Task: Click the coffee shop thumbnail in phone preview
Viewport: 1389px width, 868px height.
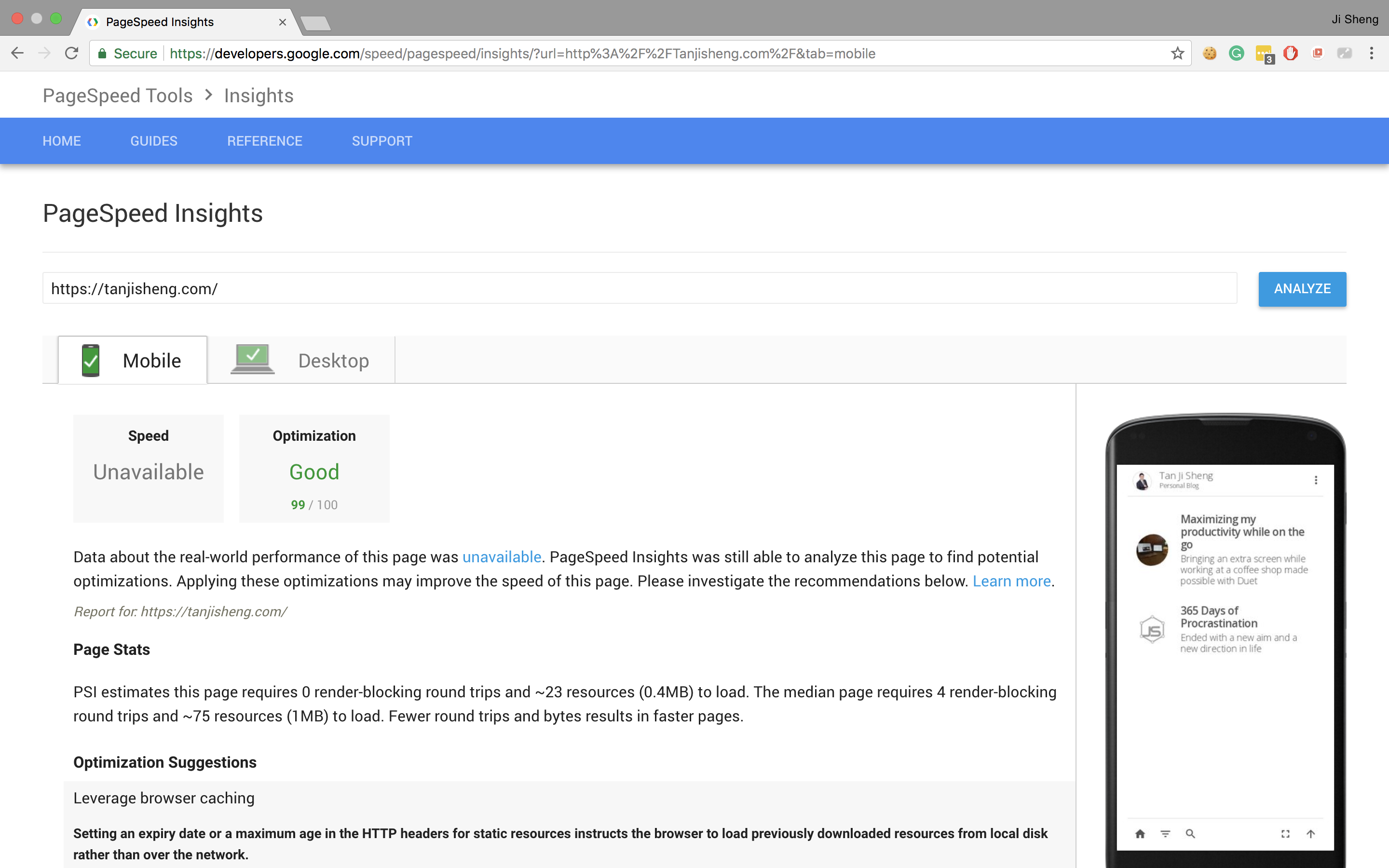Action: pyautogui.click(x=1151, y=549)
